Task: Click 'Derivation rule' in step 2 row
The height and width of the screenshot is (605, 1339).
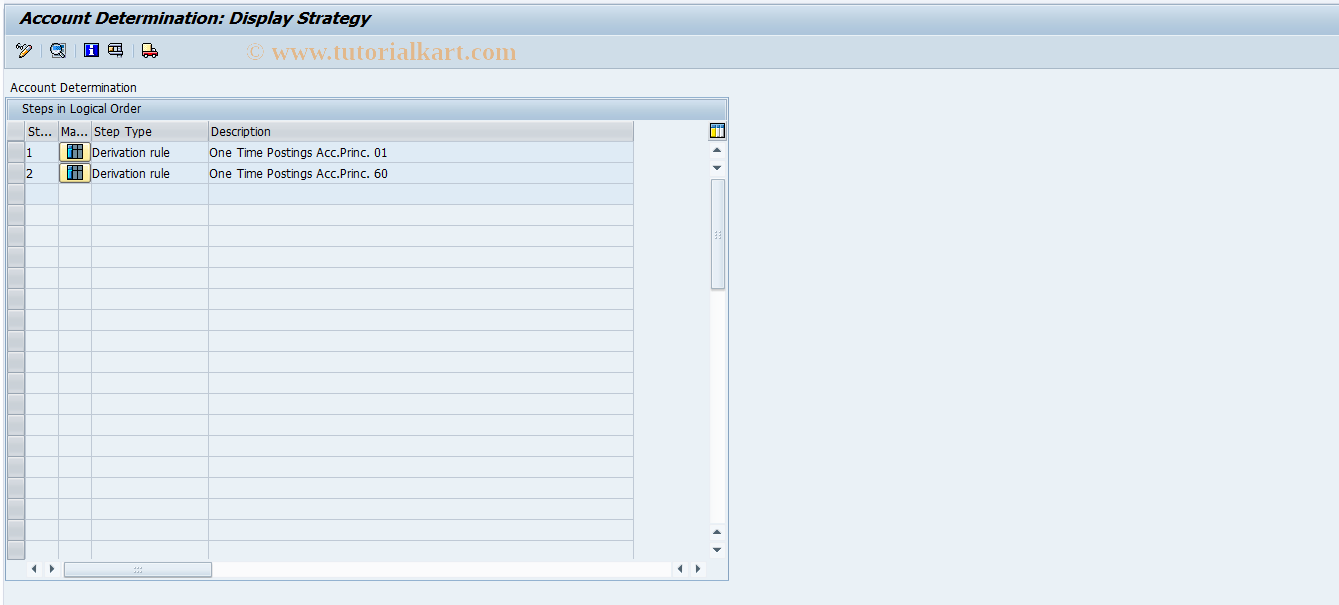Action: coord(150,174)
